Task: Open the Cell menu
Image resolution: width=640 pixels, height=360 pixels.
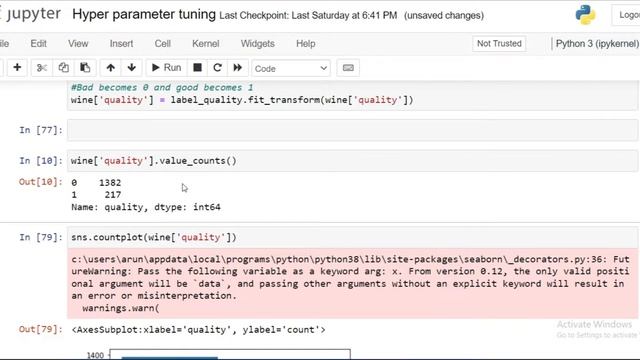Action: 162,44
